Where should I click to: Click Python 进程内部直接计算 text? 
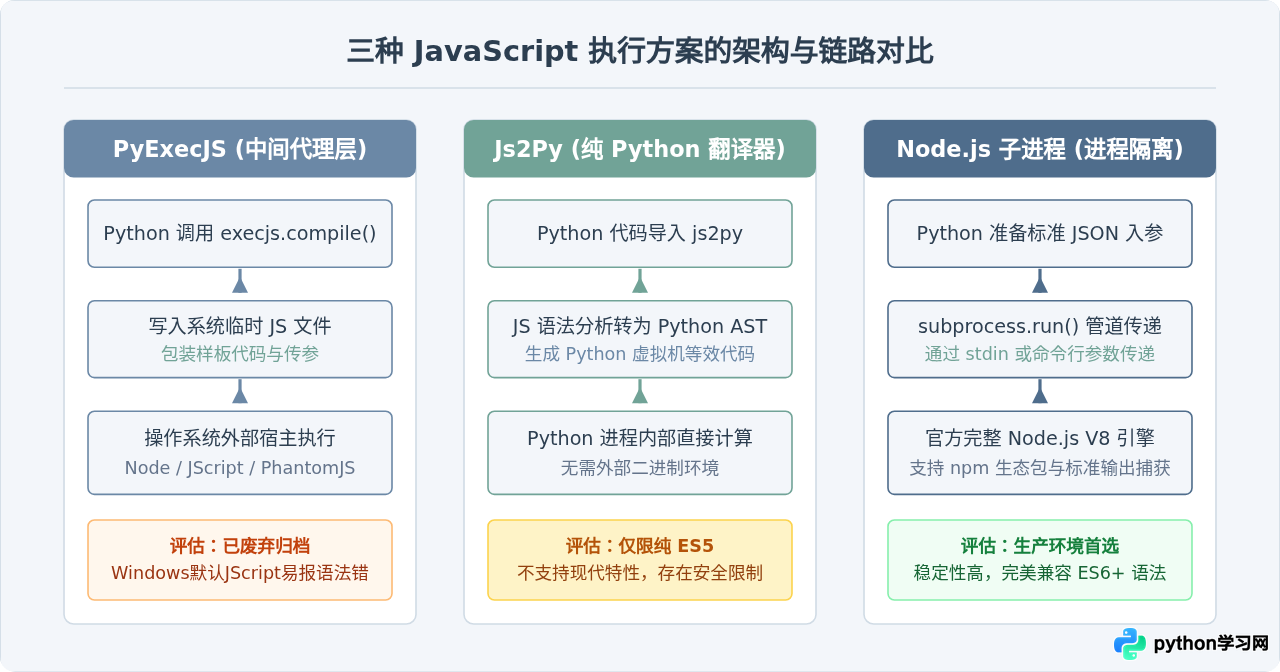coord(640,438)
